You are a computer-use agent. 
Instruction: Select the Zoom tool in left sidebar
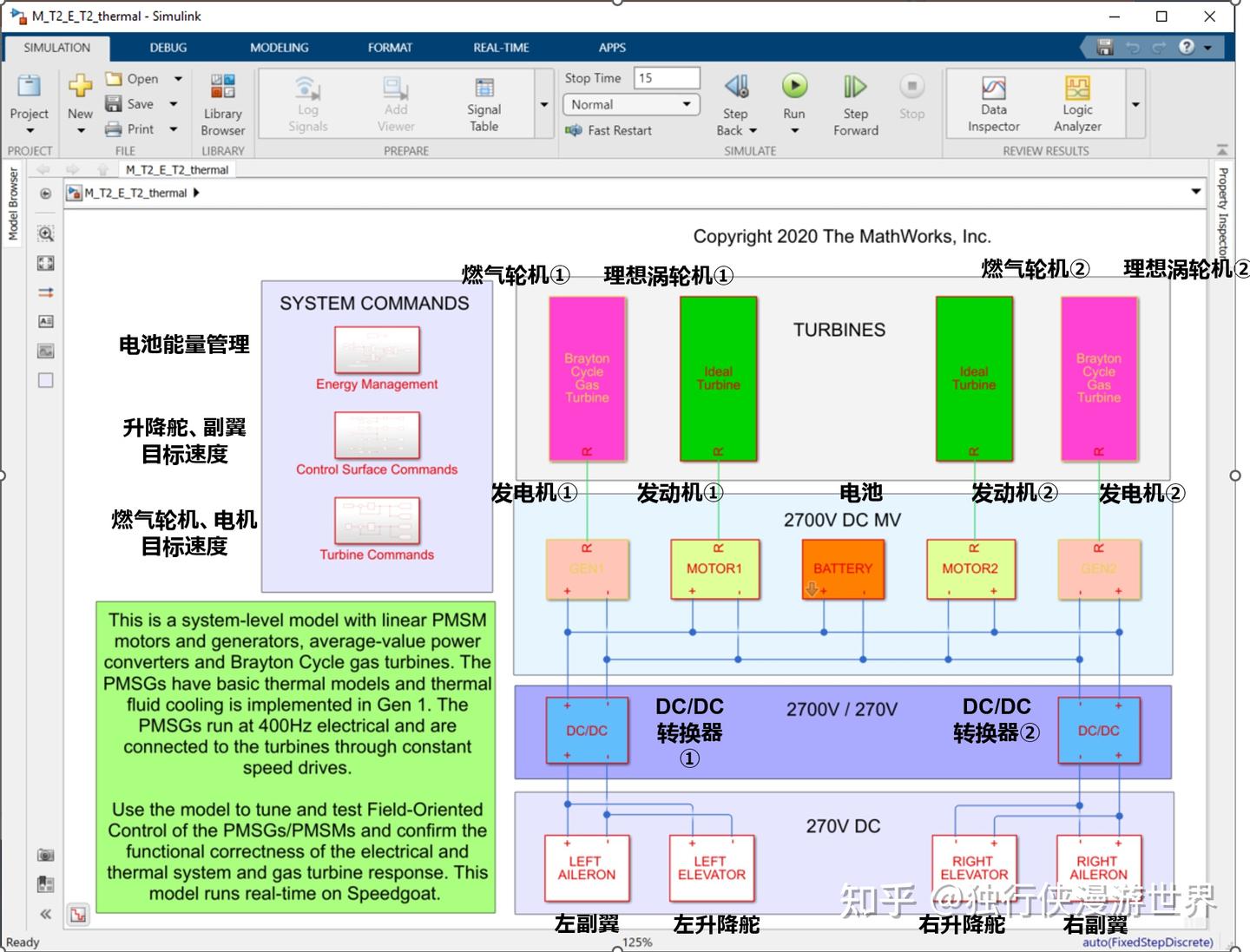tap(44, 233)
